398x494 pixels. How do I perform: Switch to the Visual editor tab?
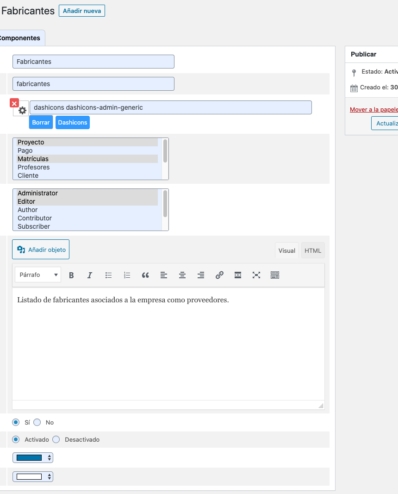(287, 251)
